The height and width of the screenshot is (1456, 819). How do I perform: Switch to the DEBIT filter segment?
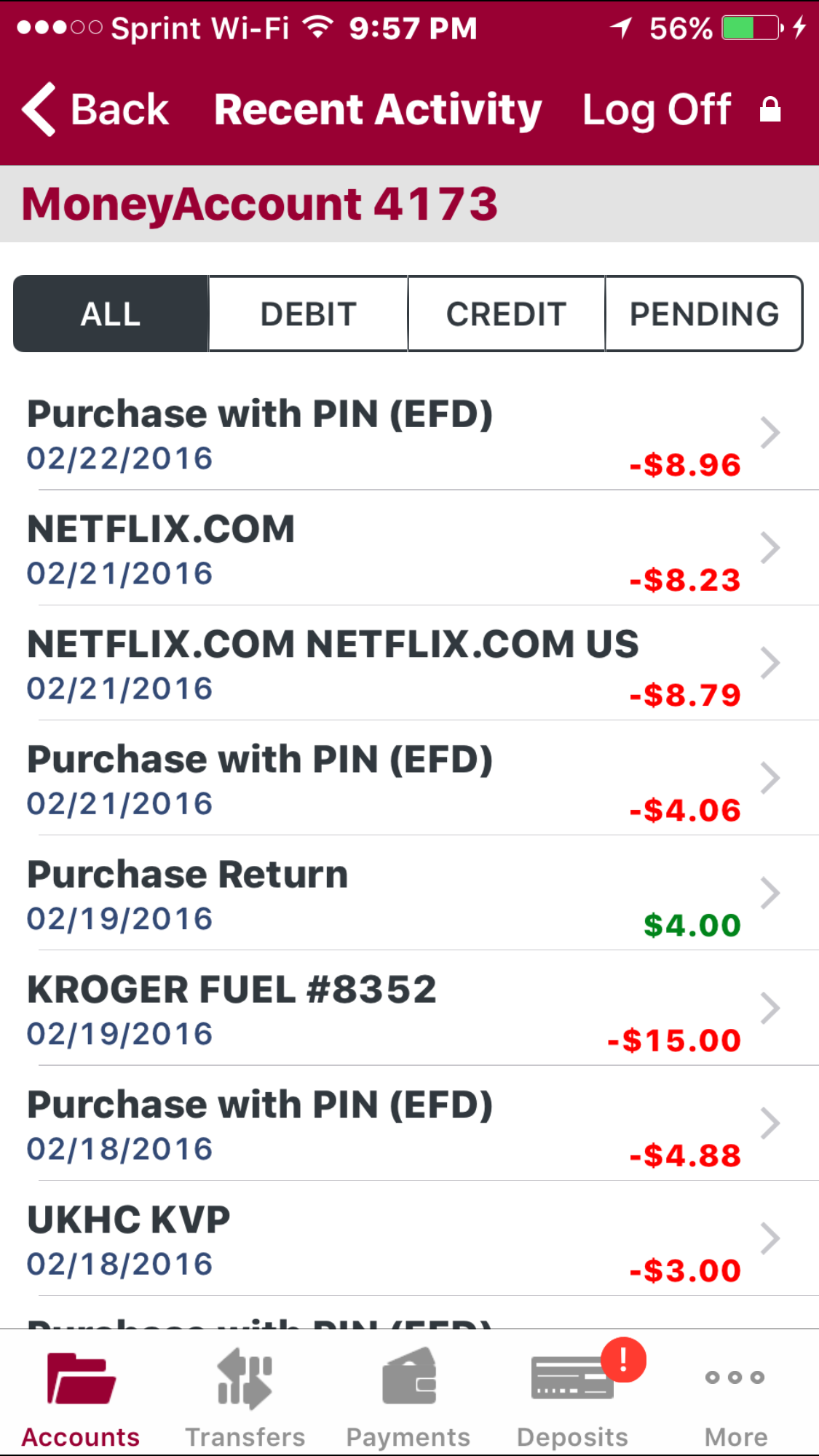click(308, 314)
